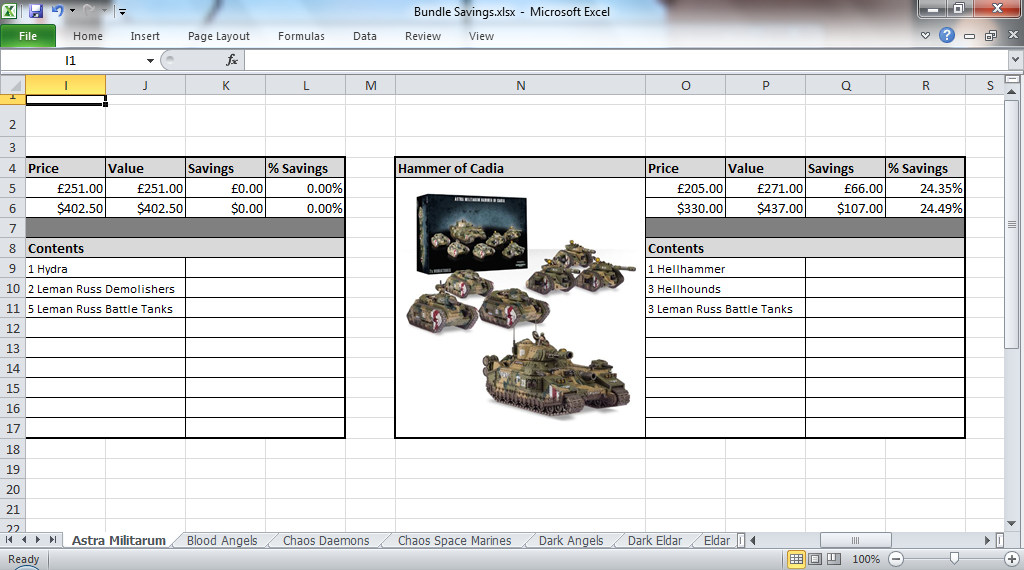1024x570 pixels.
Task: Click previous sheet navigation arrow
Action: 24,540
